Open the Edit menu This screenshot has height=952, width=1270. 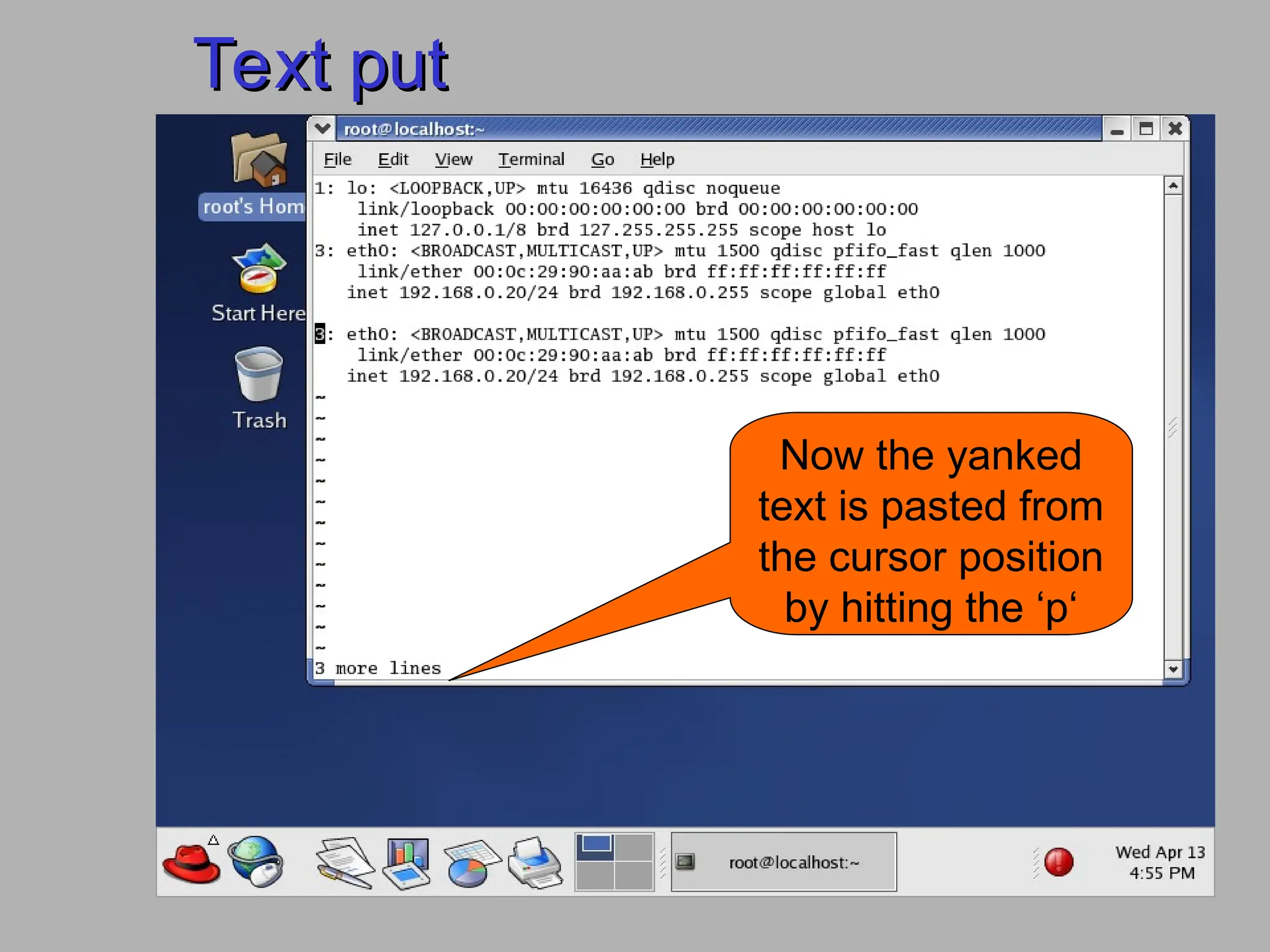coord(393,159)
